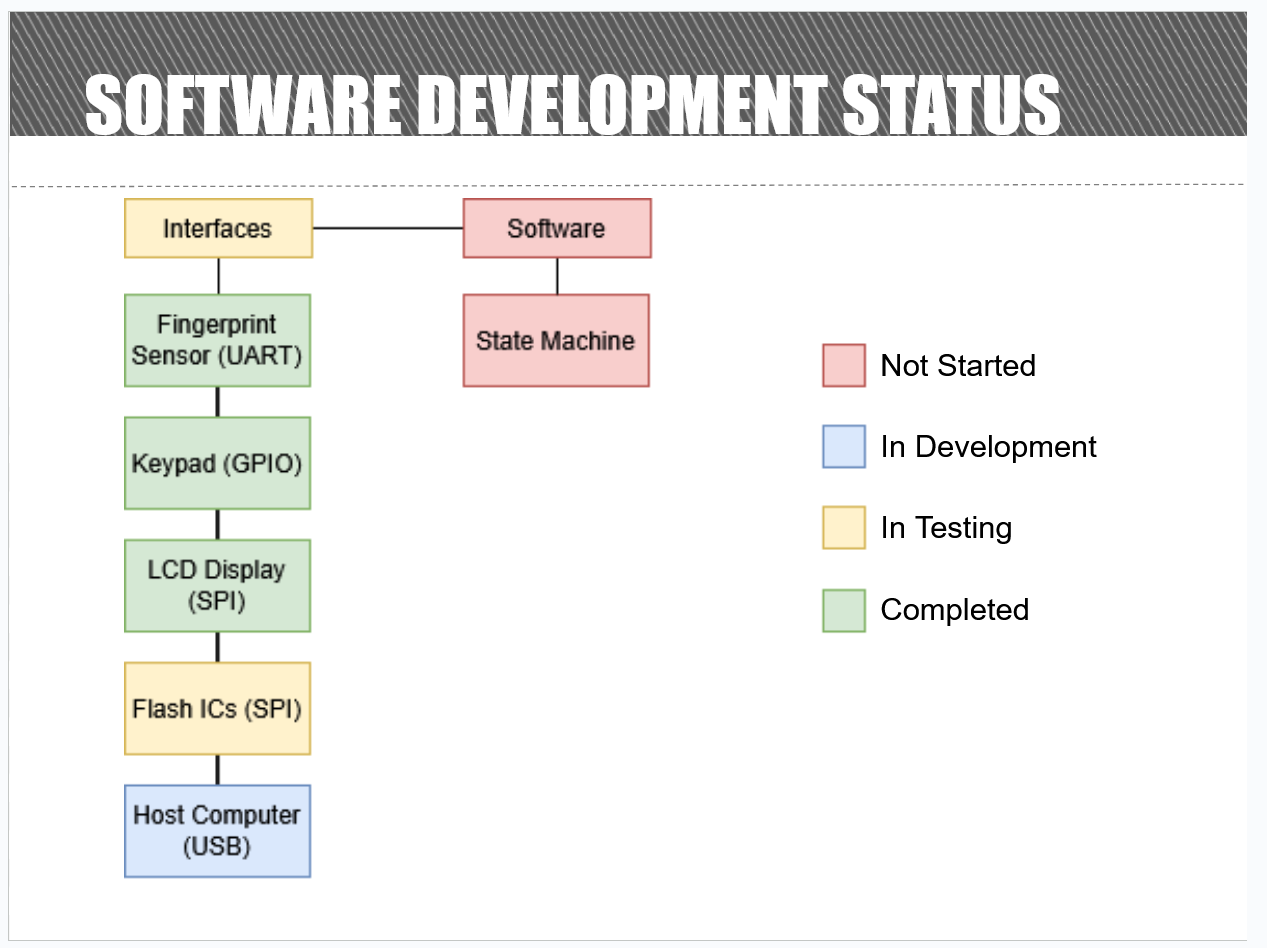The height and width of the screenshot is (948, 1267).
Task: Click the Not Started legend label
Action: (x=957, y=366)
